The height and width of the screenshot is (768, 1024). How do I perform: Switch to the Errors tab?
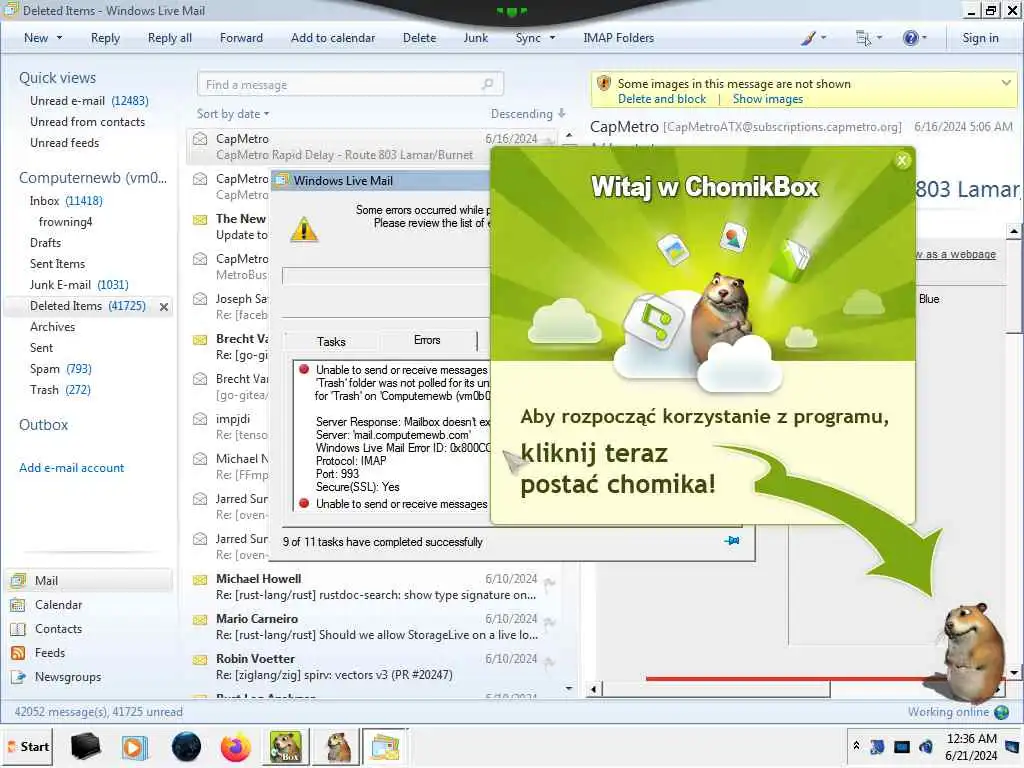(427, 340)
